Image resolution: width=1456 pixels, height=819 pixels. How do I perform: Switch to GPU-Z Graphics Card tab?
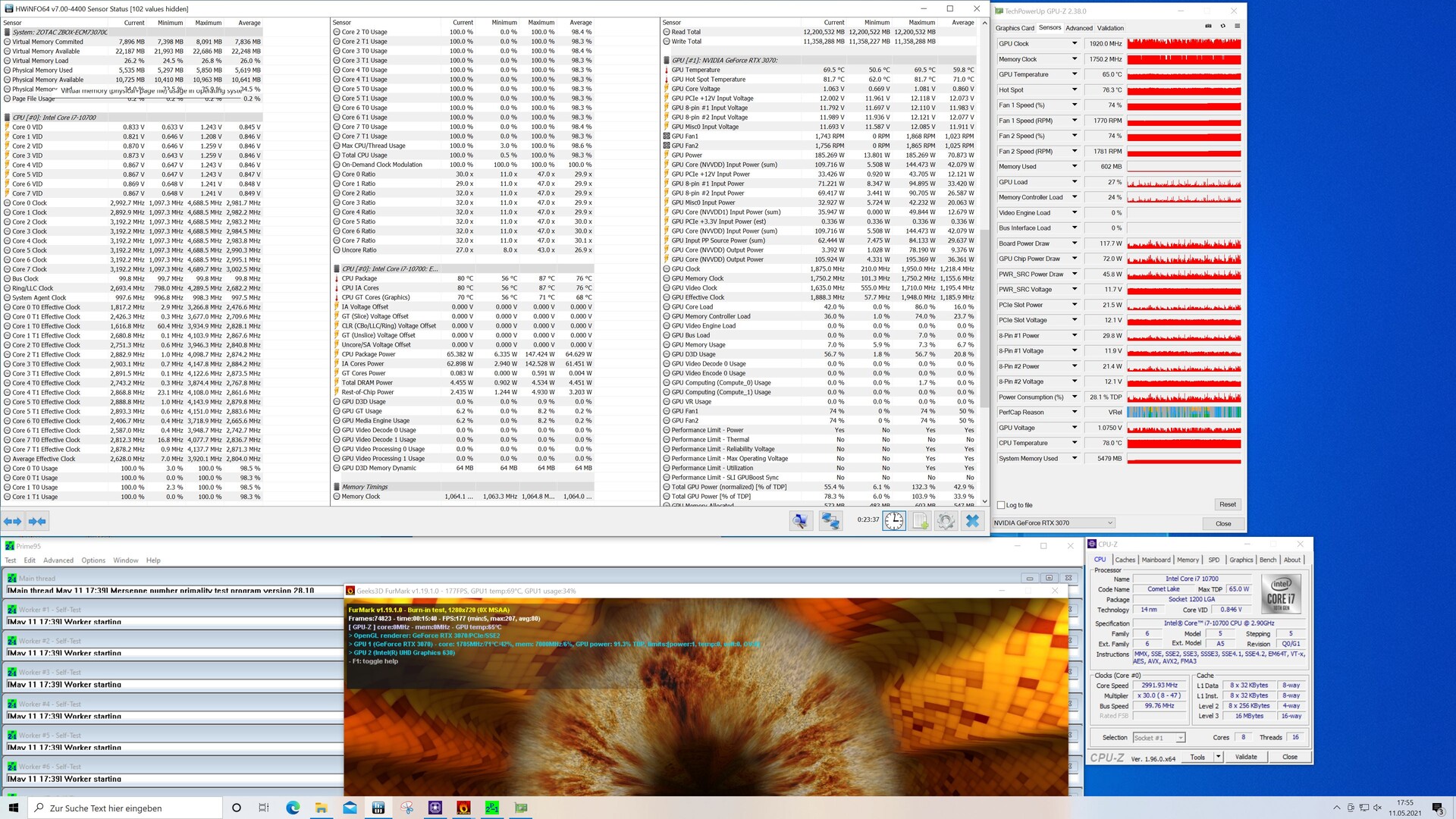(x=1015, y=28)
